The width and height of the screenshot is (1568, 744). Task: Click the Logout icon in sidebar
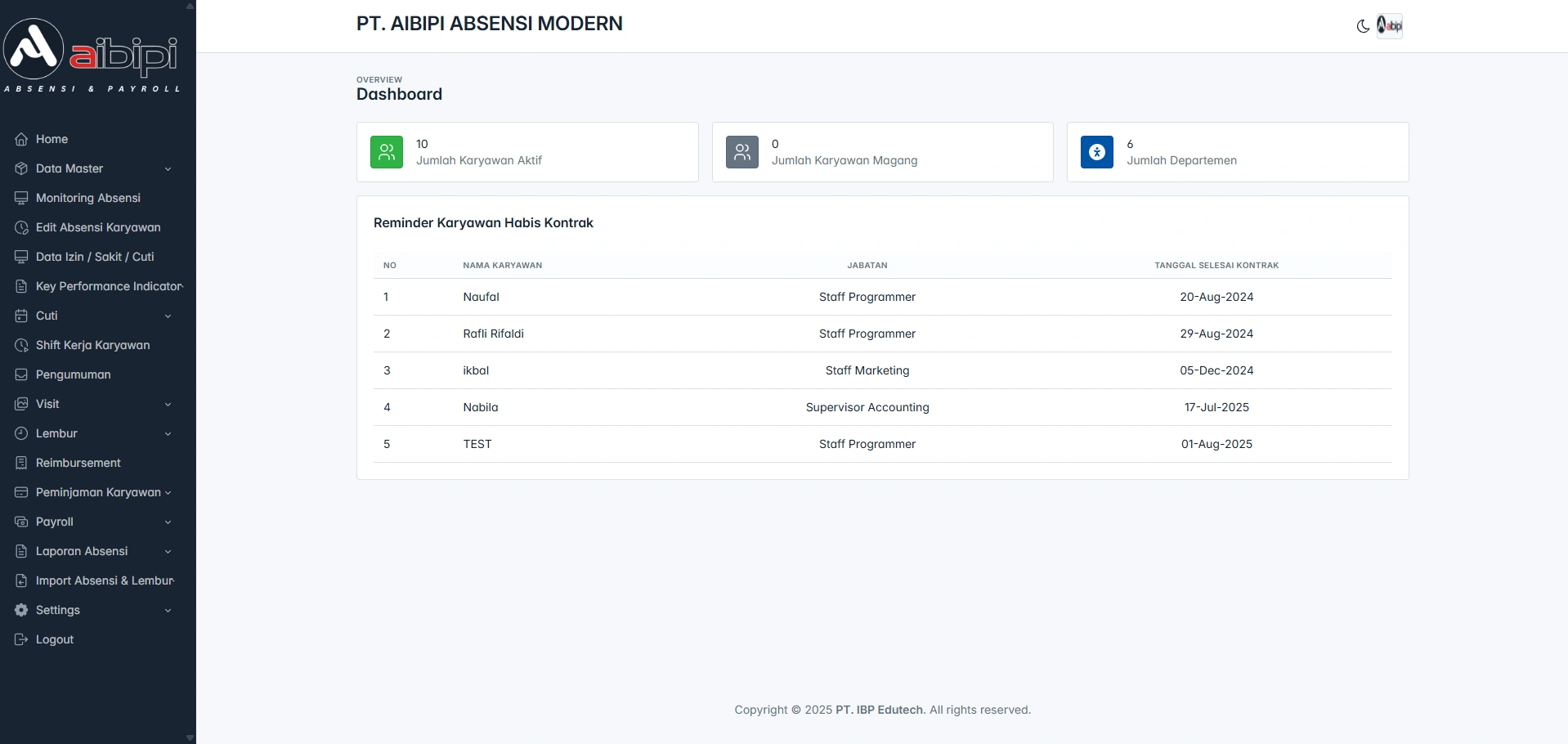(x=21, y=639)
